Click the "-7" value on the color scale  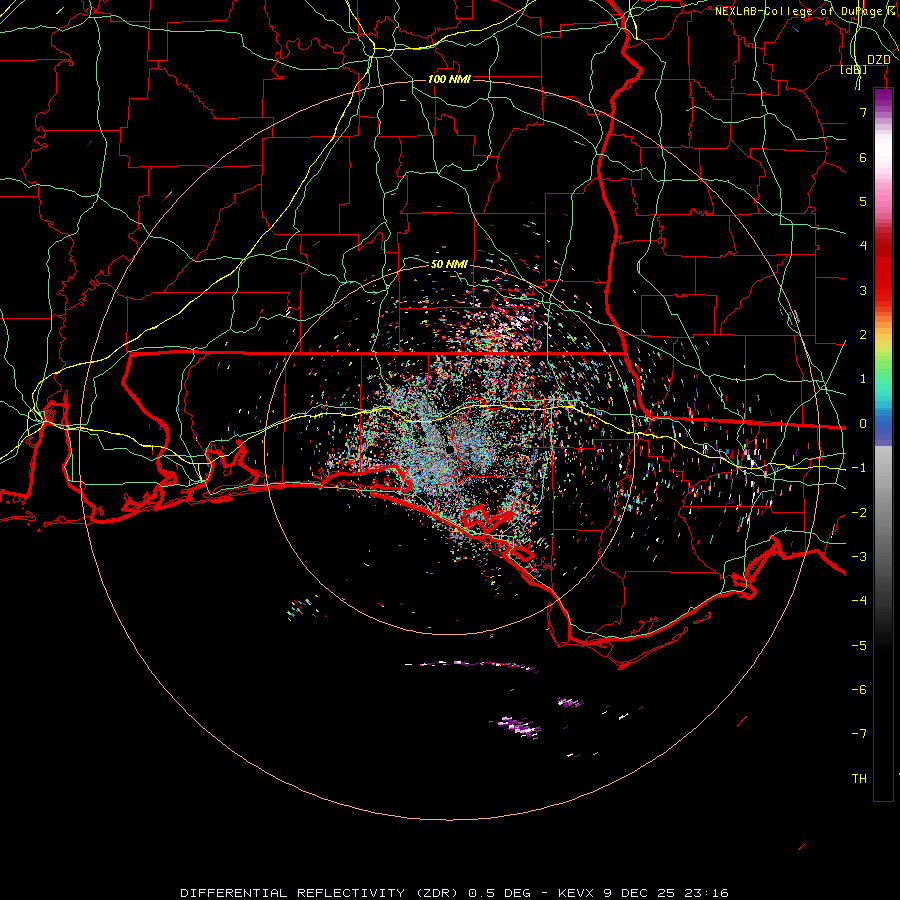859,734
